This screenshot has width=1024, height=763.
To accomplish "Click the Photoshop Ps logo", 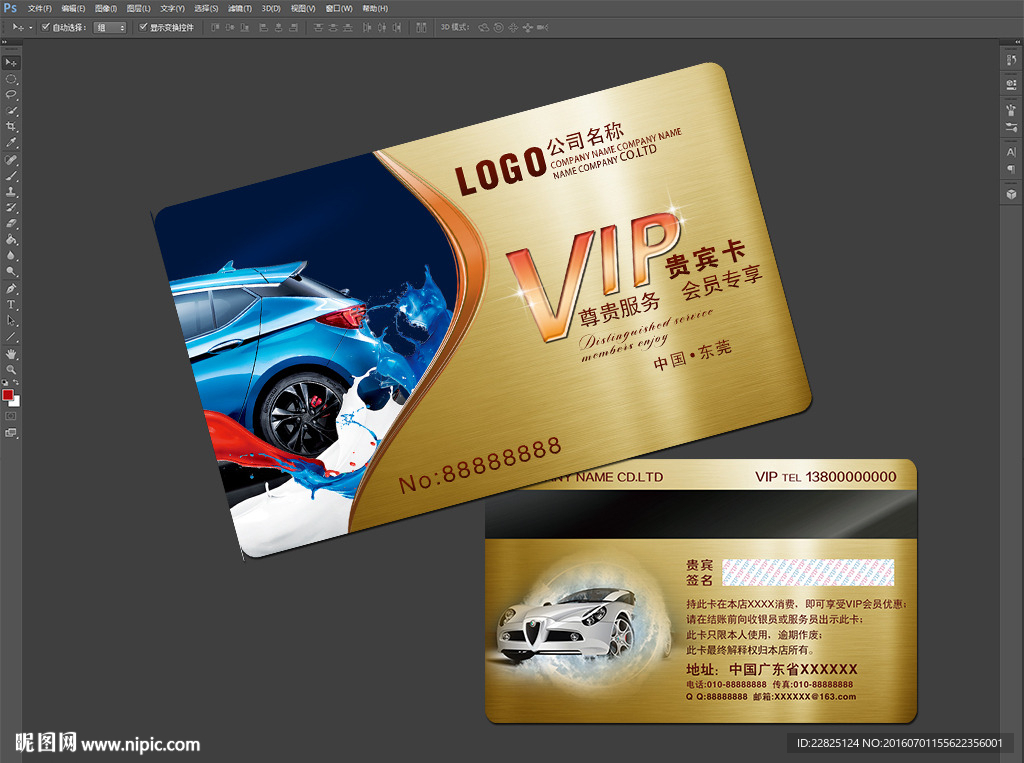I will coord(10,8).
